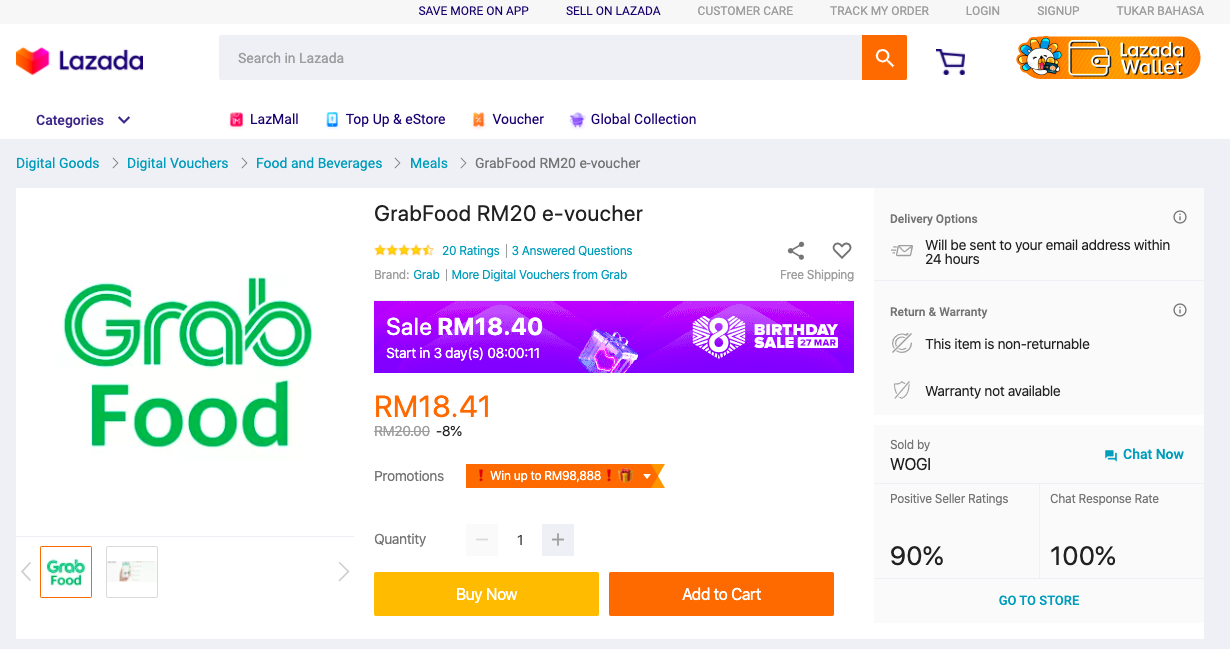The width and height of the screenshot is (1230, 649).
Task: Click the Buy Now button
Action: tap(486, 594)
